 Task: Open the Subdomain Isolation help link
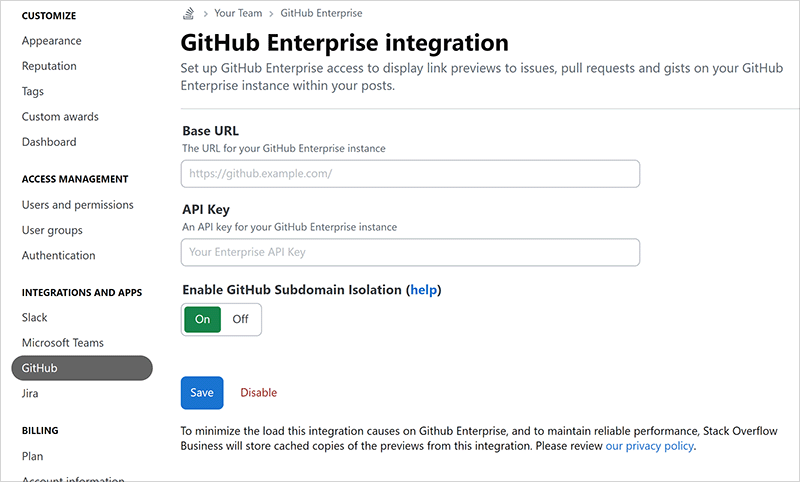click(424, 290)
